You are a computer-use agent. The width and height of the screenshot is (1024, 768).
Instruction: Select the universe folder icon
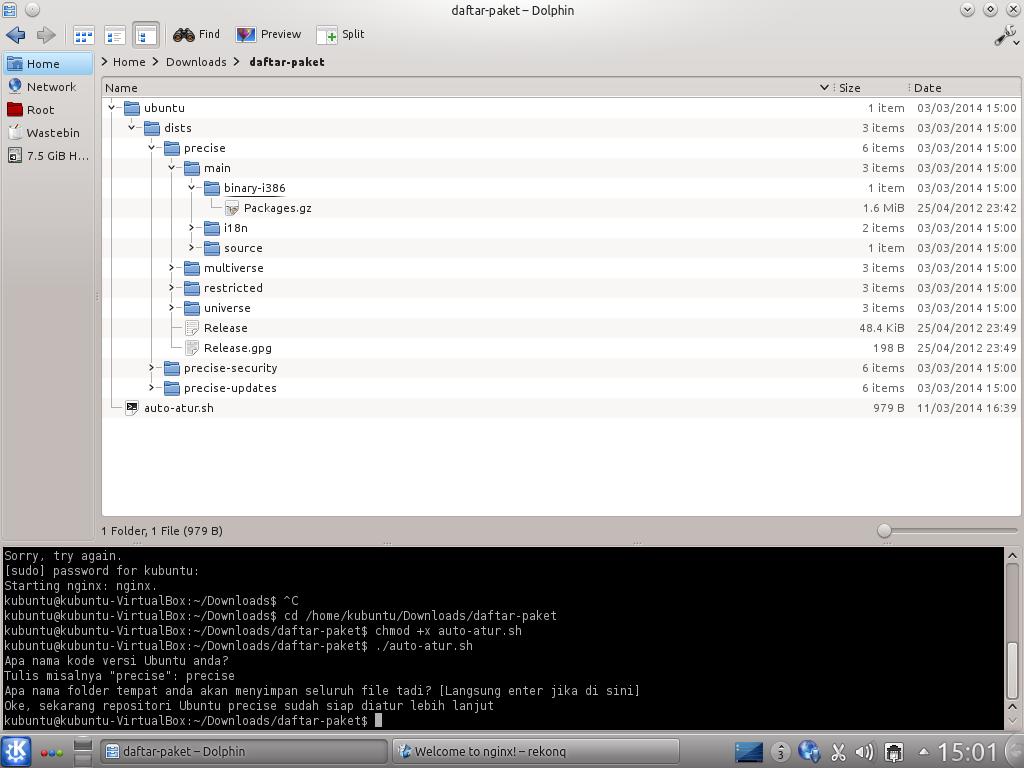coord(191,308)
